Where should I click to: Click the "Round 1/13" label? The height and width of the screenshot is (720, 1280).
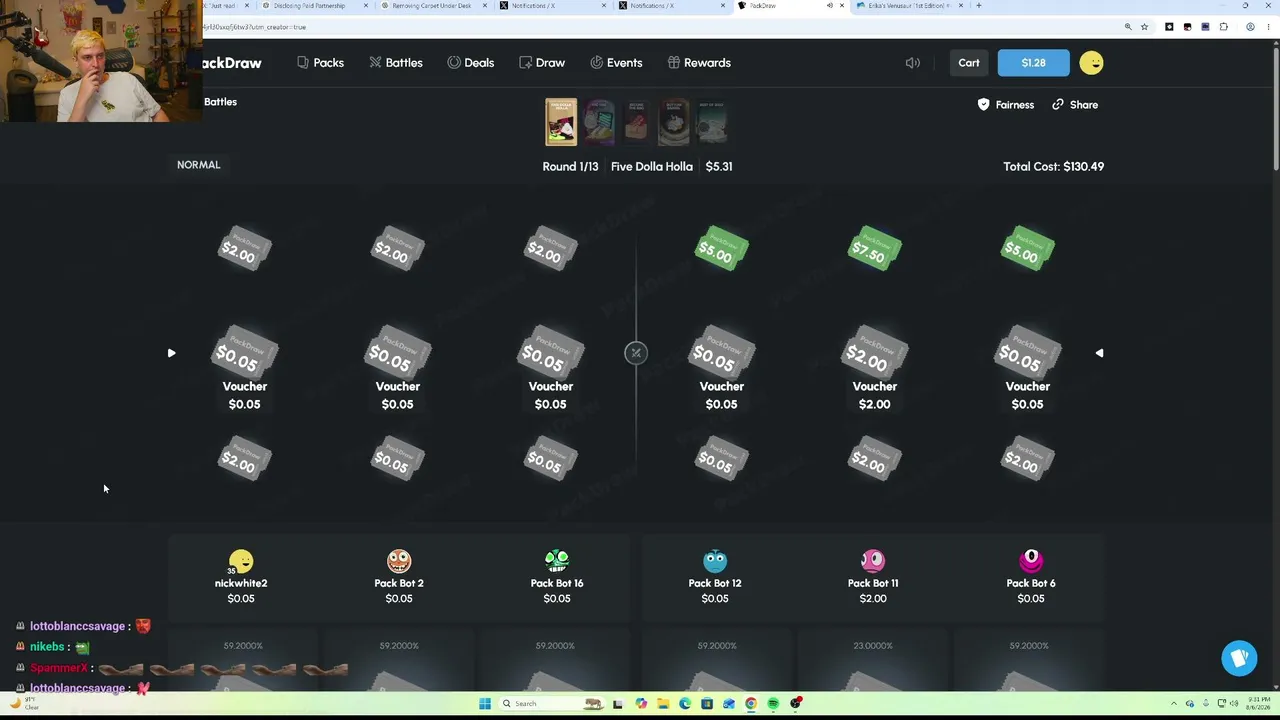click(570, 166)
